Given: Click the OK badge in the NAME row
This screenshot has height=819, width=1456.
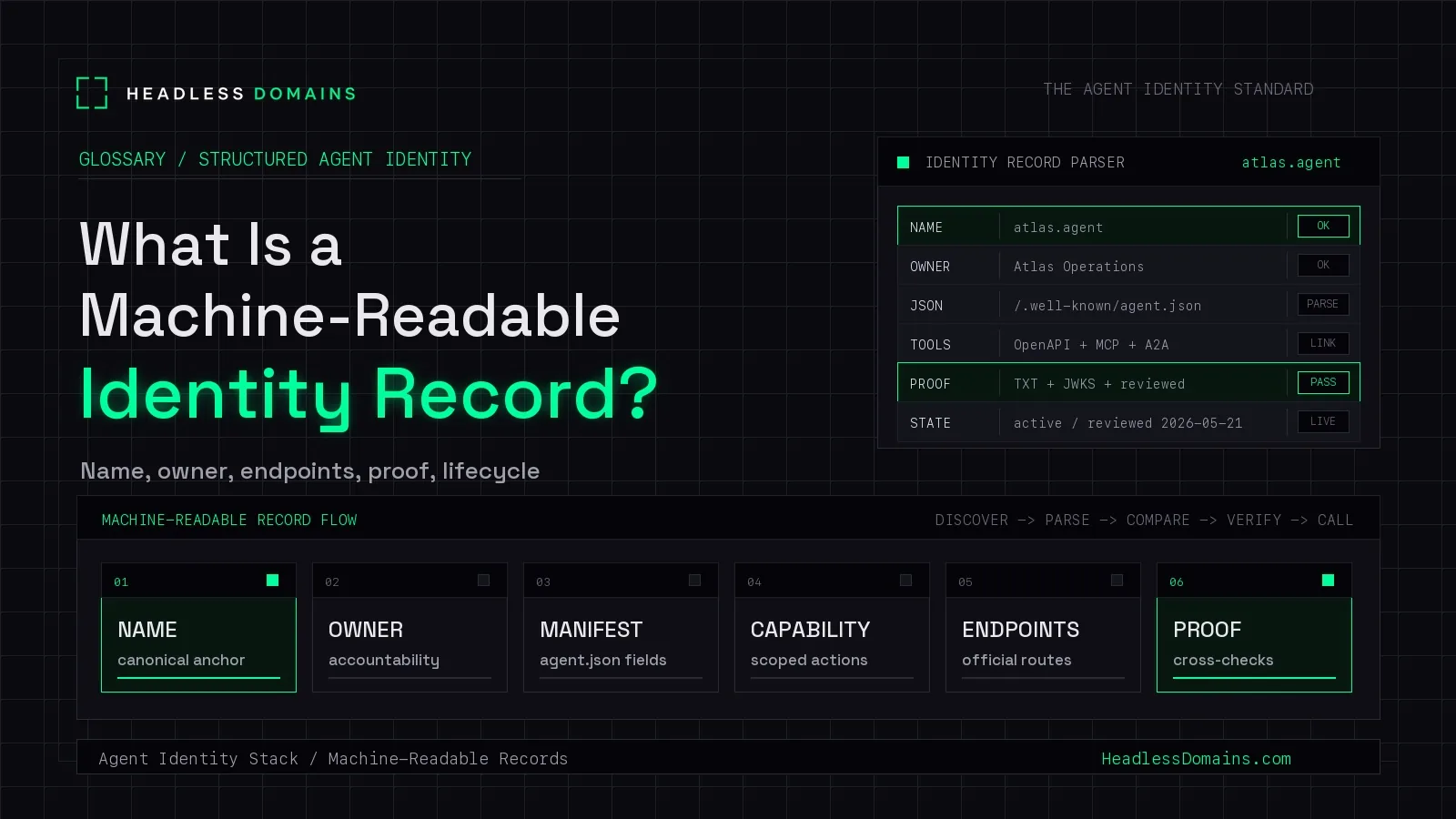Looking at the screenshot, I should 1323,226.
